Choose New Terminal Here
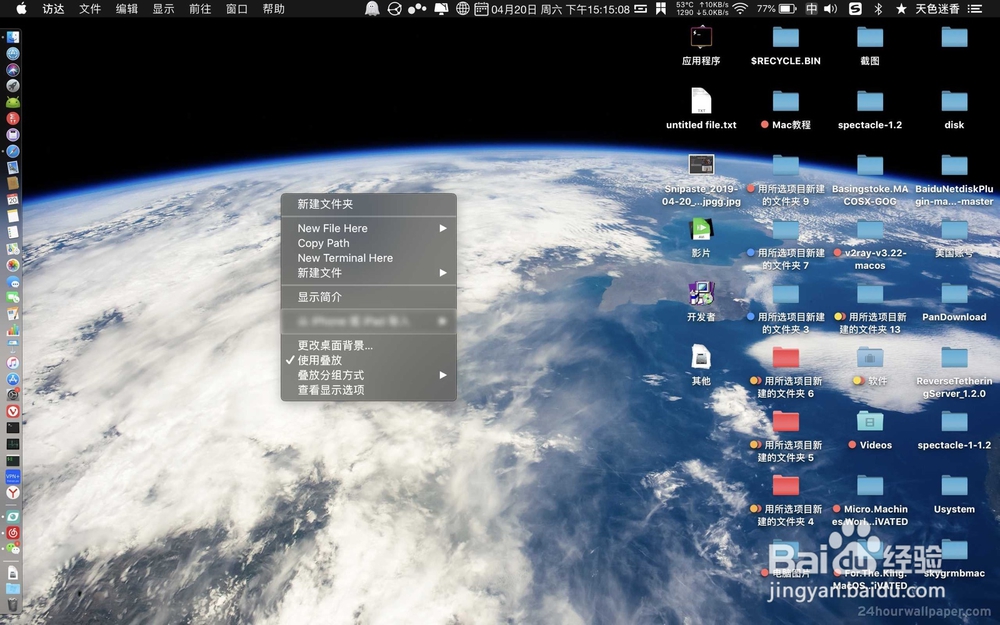The height and width of the screenshot is (625, 1000). [369, 258]
